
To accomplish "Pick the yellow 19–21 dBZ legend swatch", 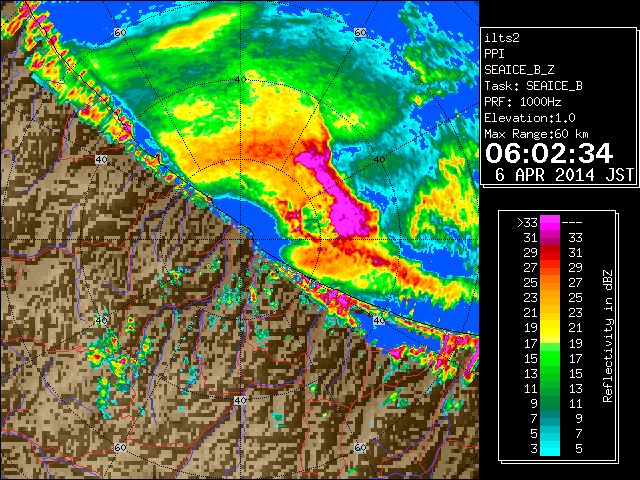I will (x=550, y=328).
